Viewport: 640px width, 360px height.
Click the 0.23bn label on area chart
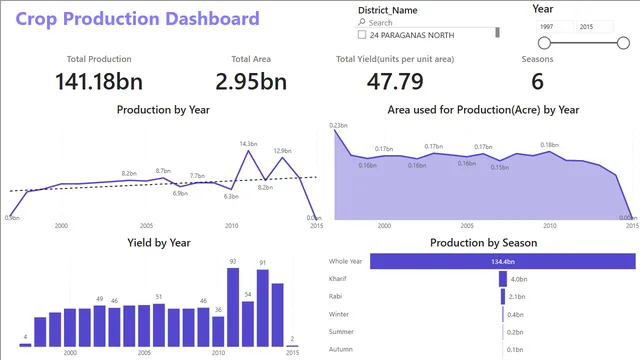coord(338,125)
